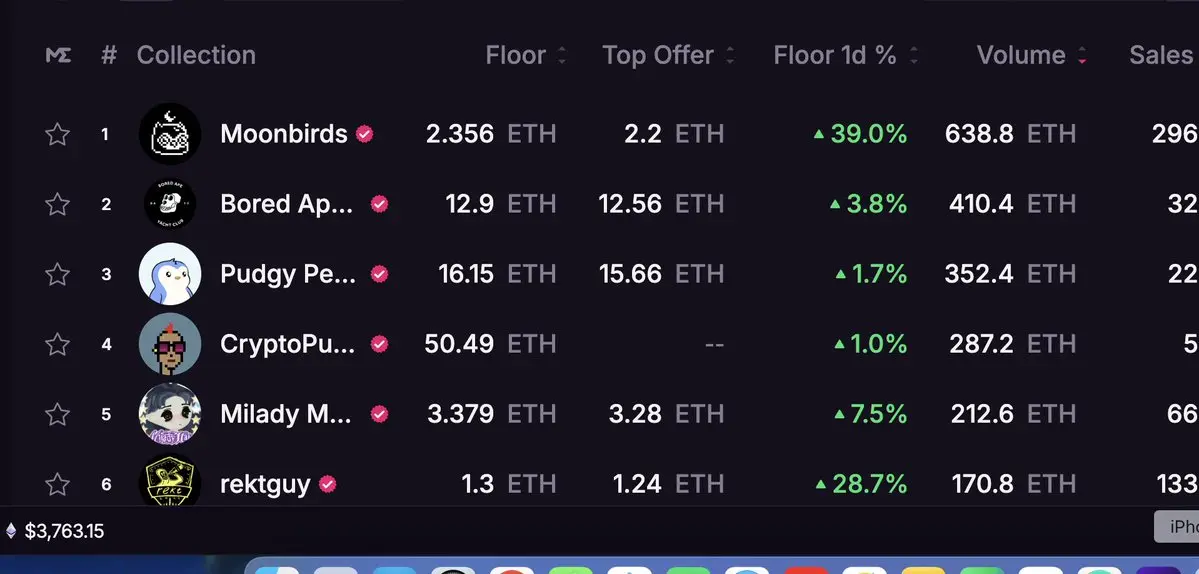Click the rektguy collection logo
Image resolution: width=1199 pixels, height=574 pixels.
(x=170, y=482)
